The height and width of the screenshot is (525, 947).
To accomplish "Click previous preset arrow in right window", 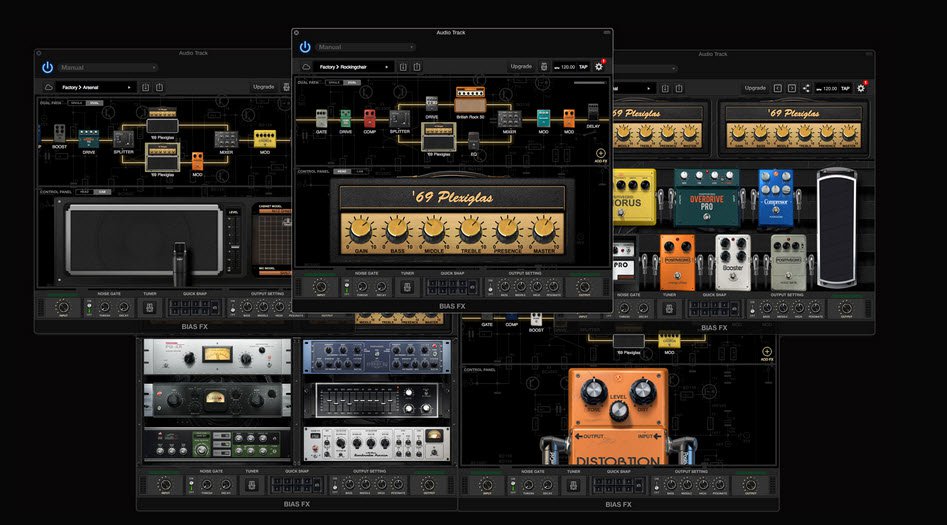I will coord(777,88).
